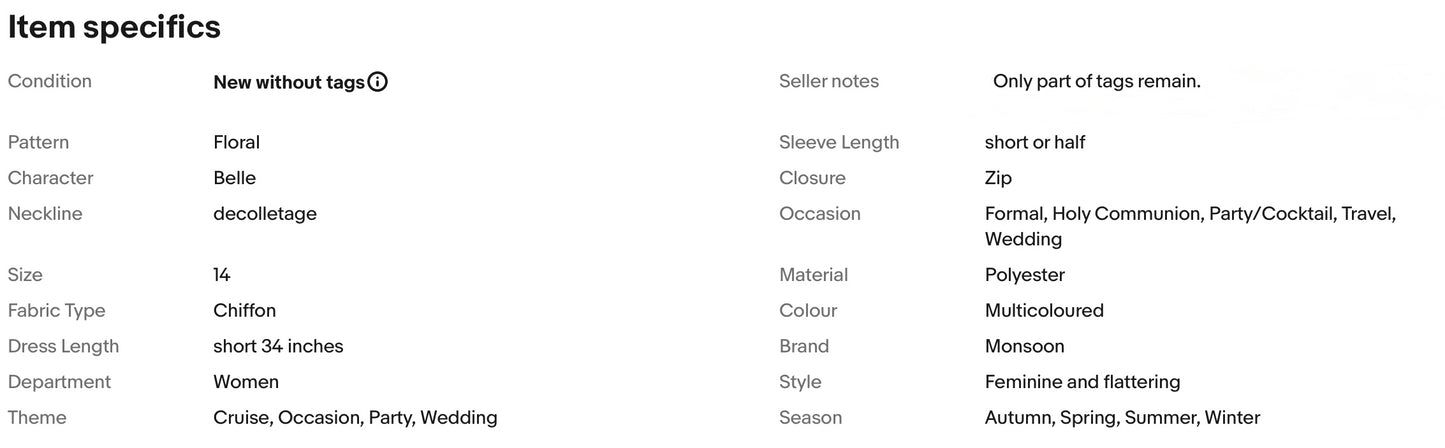Select the Women department value
The image size is (1445, 448).
[246, 382]
